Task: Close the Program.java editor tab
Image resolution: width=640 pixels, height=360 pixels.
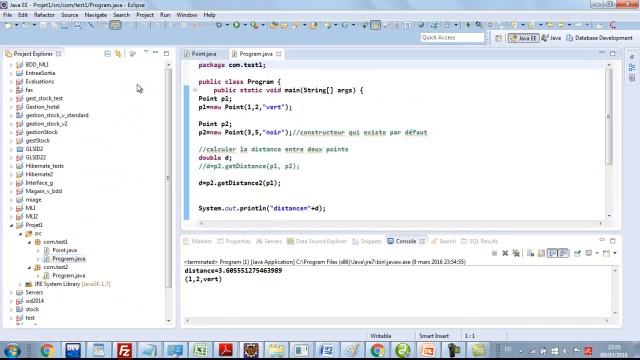Action: [278, 54]
